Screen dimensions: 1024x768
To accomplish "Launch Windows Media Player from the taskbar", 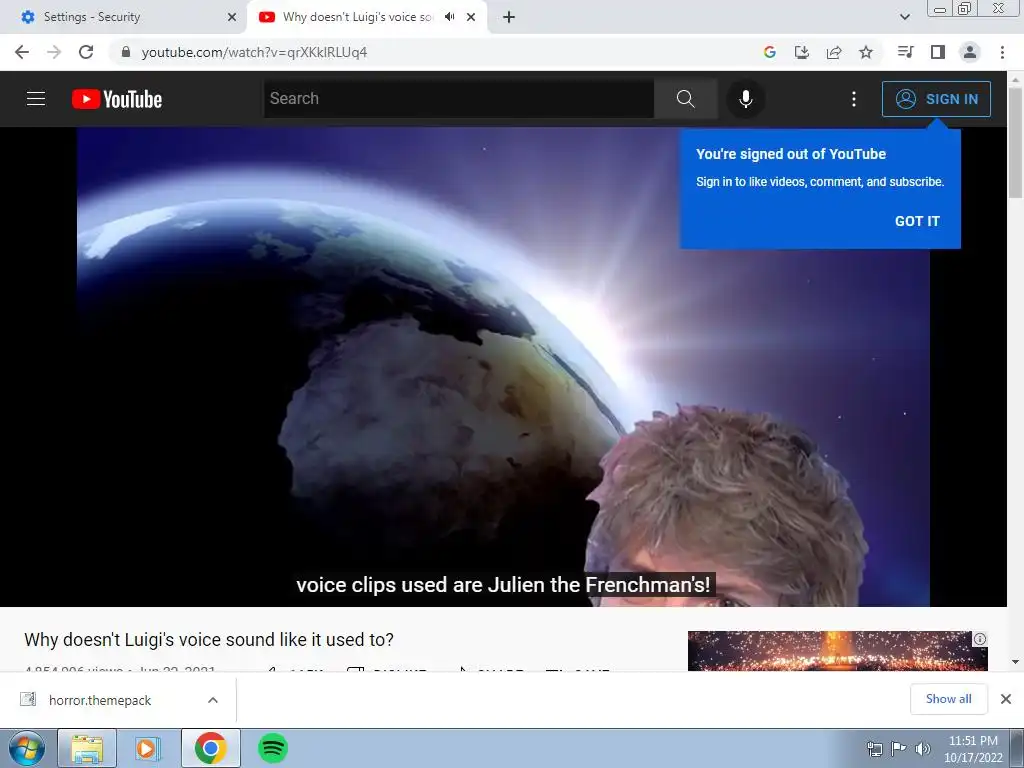I will [x=148, y=748].
